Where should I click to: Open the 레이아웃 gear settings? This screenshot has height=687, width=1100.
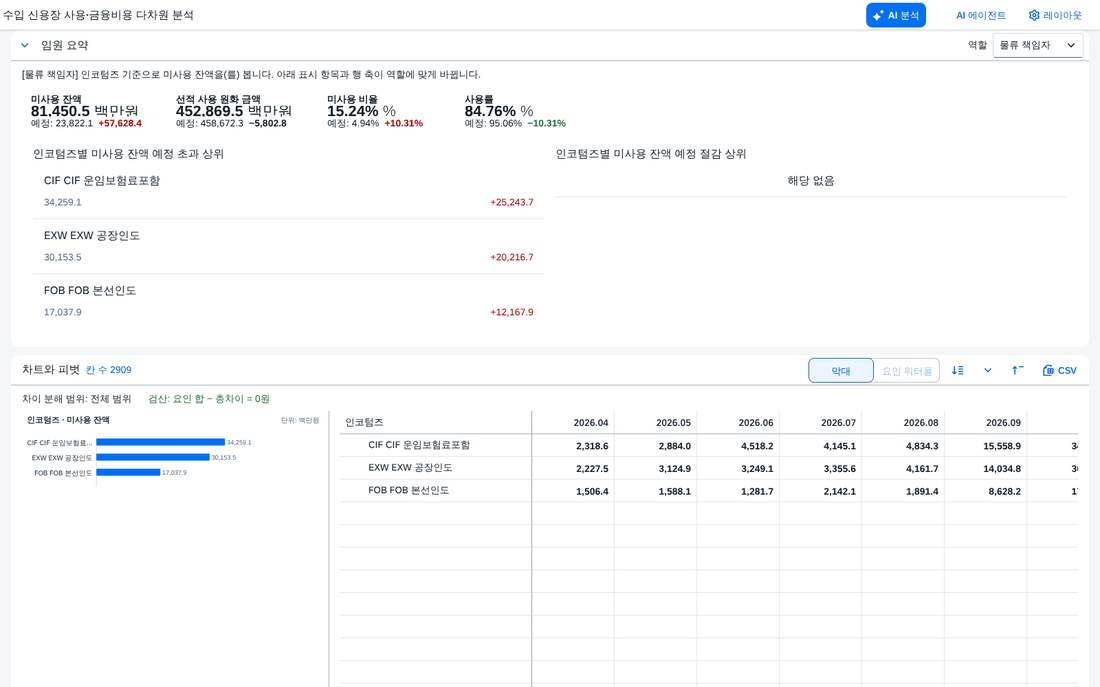tap(1055, 15)
